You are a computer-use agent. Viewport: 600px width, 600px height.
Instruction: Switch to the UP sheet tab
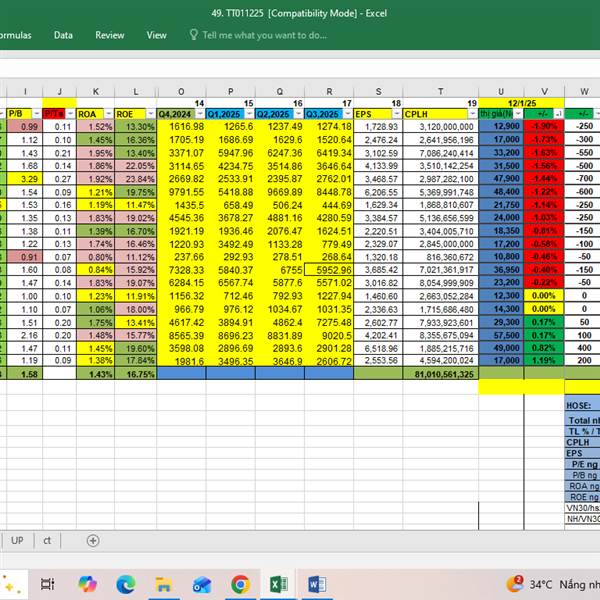pos(17,540)
